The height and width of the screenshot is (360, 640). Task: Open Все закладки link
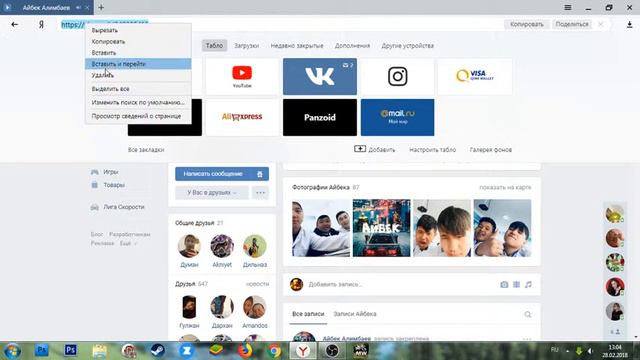(146, 150)
